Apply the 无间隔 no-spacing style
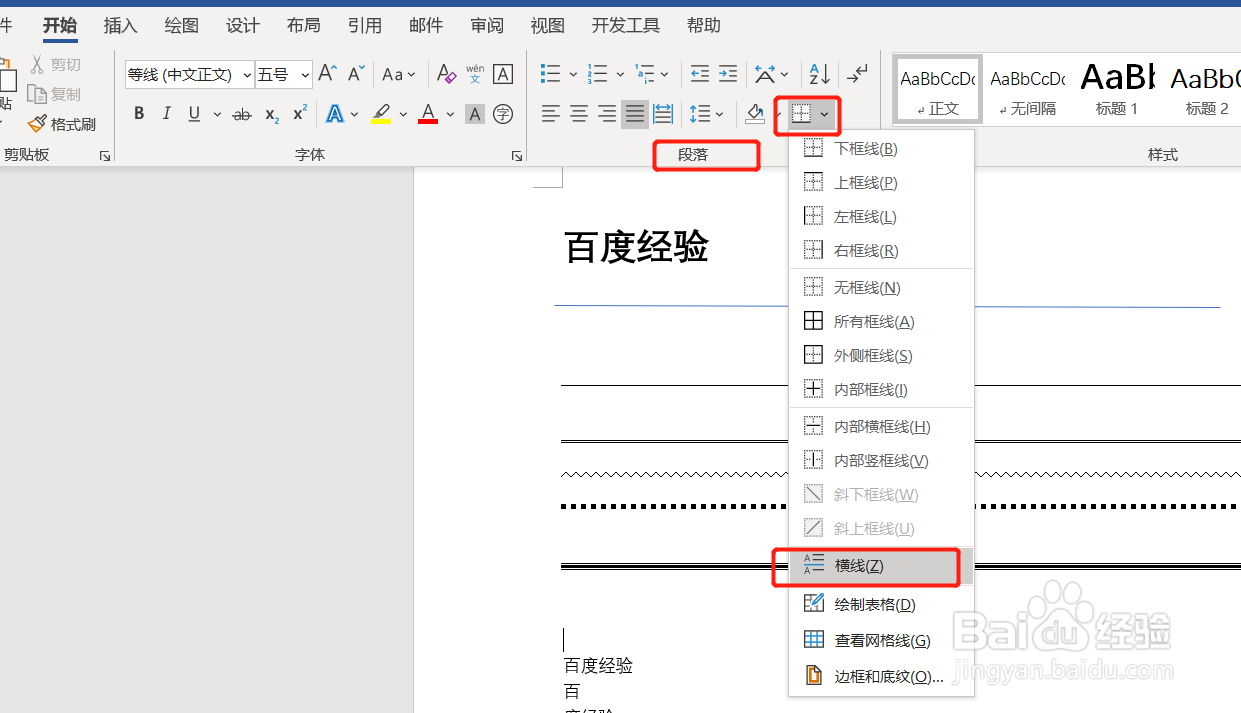1241x713 pixels. (x=1027, y=90)
